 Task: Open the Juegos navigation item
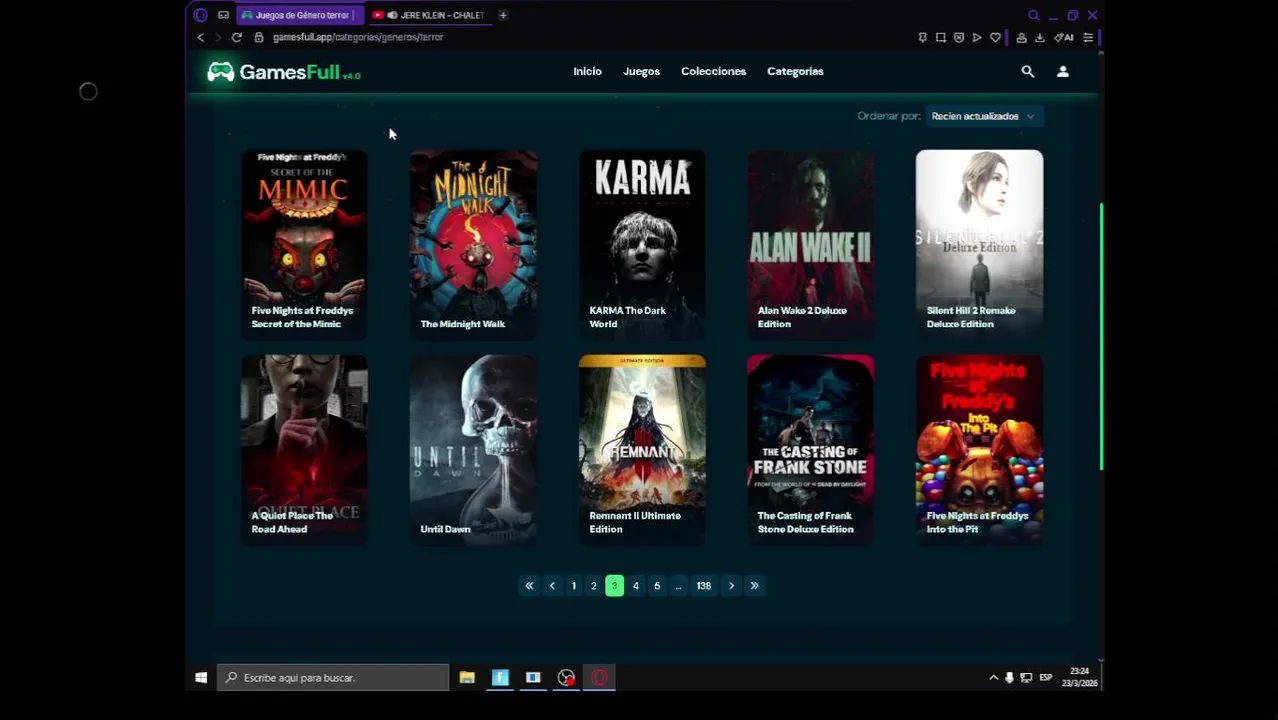(641, 72)
